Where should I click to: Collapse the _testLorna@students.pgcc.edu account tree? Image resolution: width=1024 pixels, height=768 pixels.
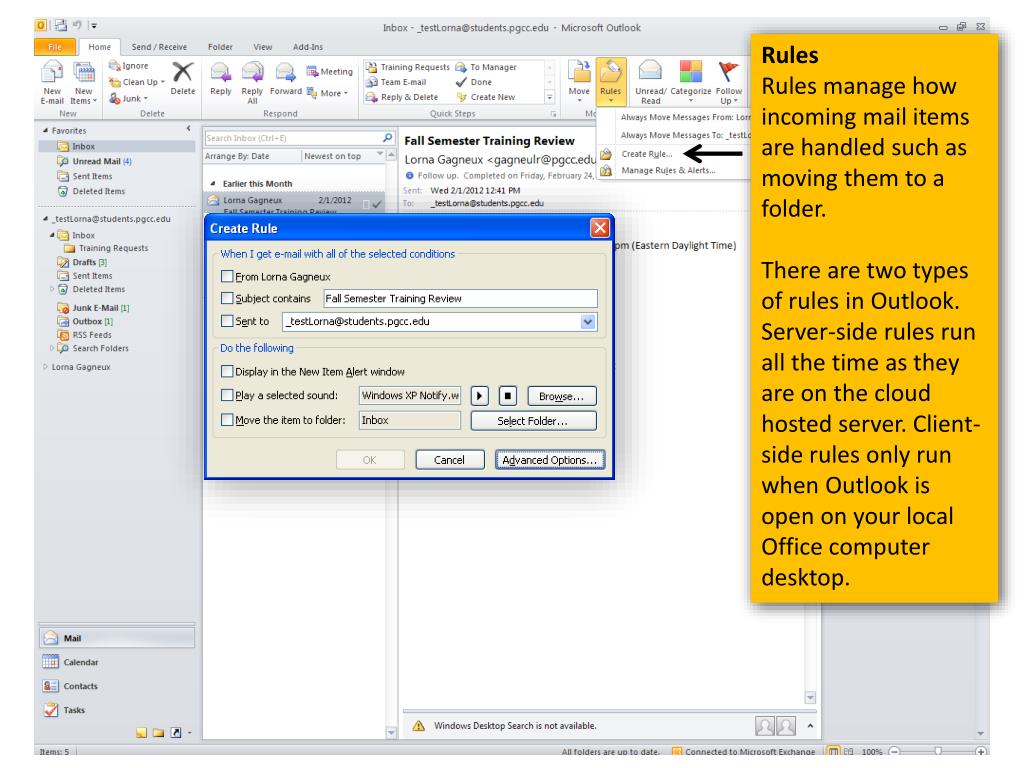[x=45, y=219]
